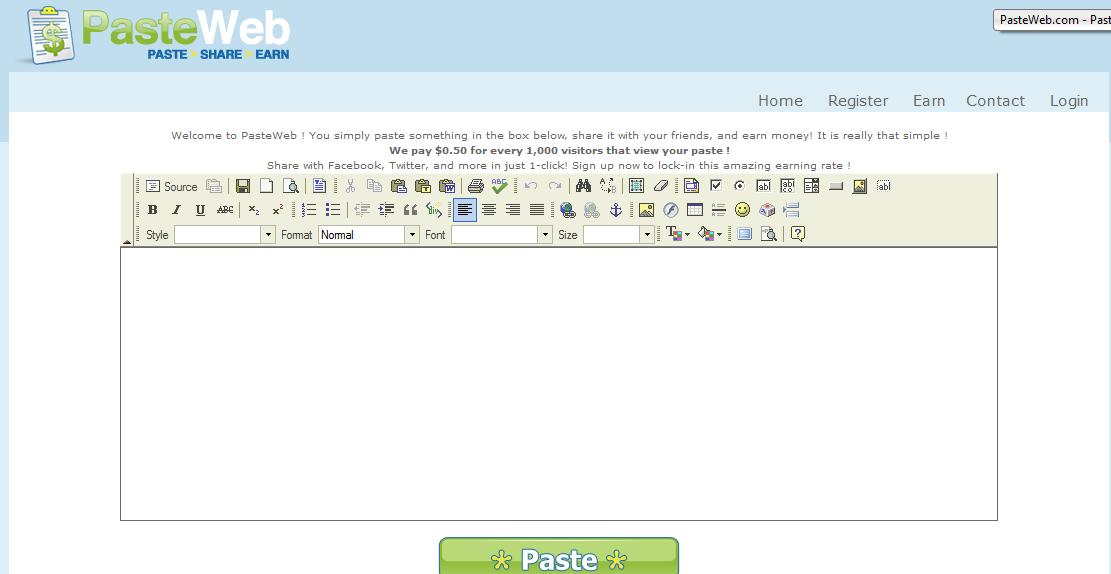Toggle the bulleted list
This screenshot has width=1111, height=574.
pyautogui.click(x=333, y=210)
